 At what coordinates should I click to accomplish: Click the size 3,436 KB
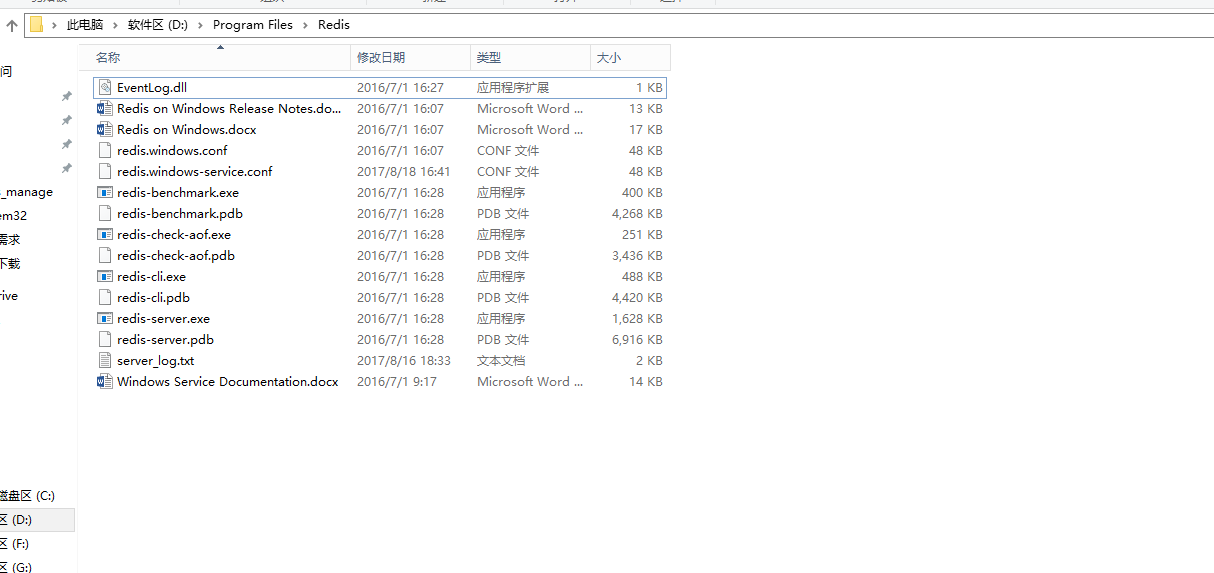coord(637,256)
